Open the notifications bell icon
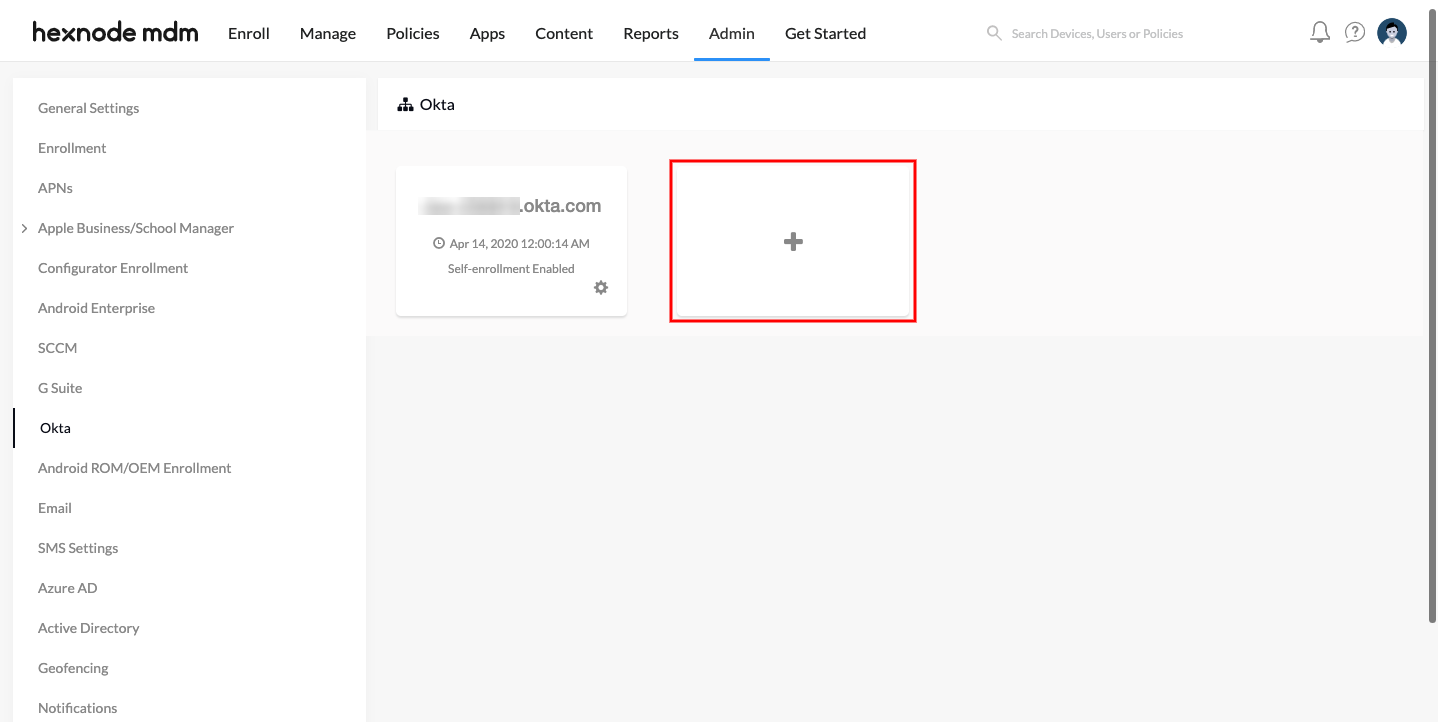This screenshot has height=722, width=1438. 1320,32
